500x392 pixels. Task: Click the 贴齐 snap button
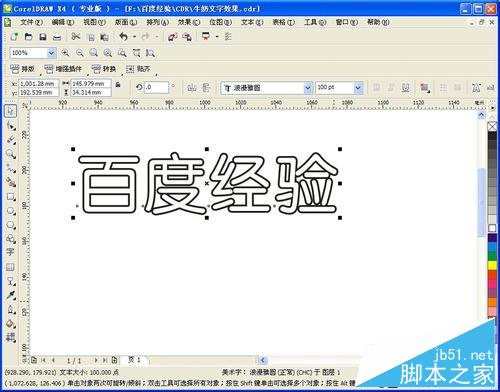point(138,69)
